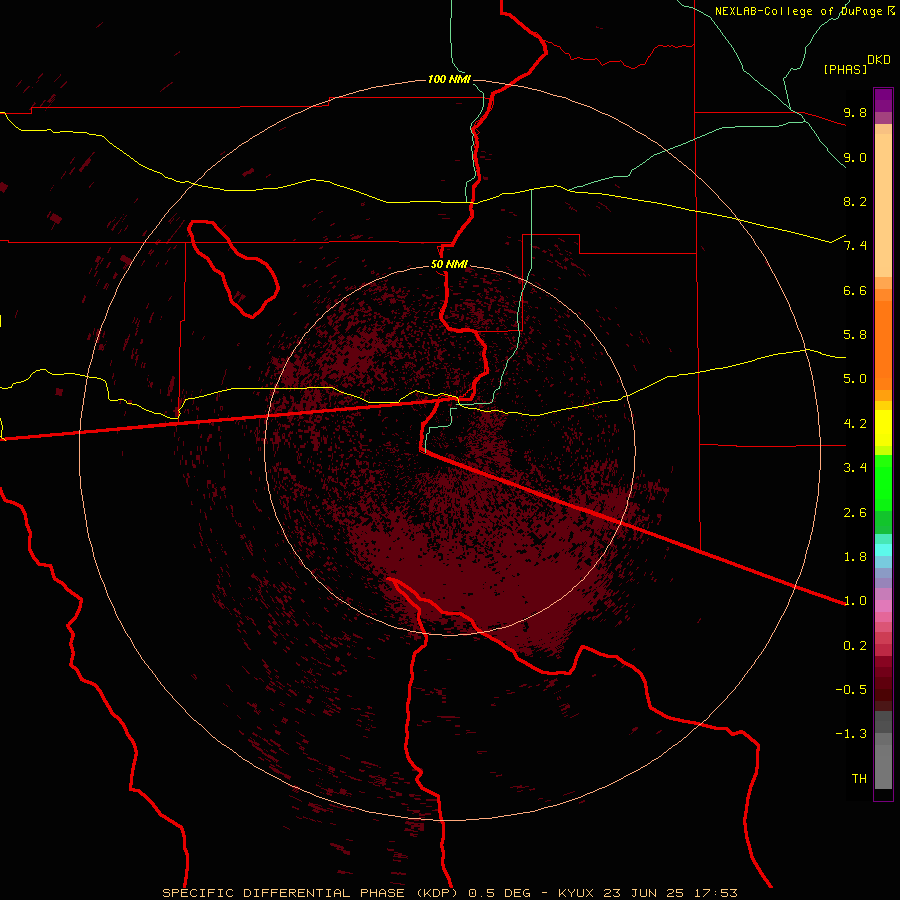Click the 1.0 scale label
The image size is (900, 900).
855,601
